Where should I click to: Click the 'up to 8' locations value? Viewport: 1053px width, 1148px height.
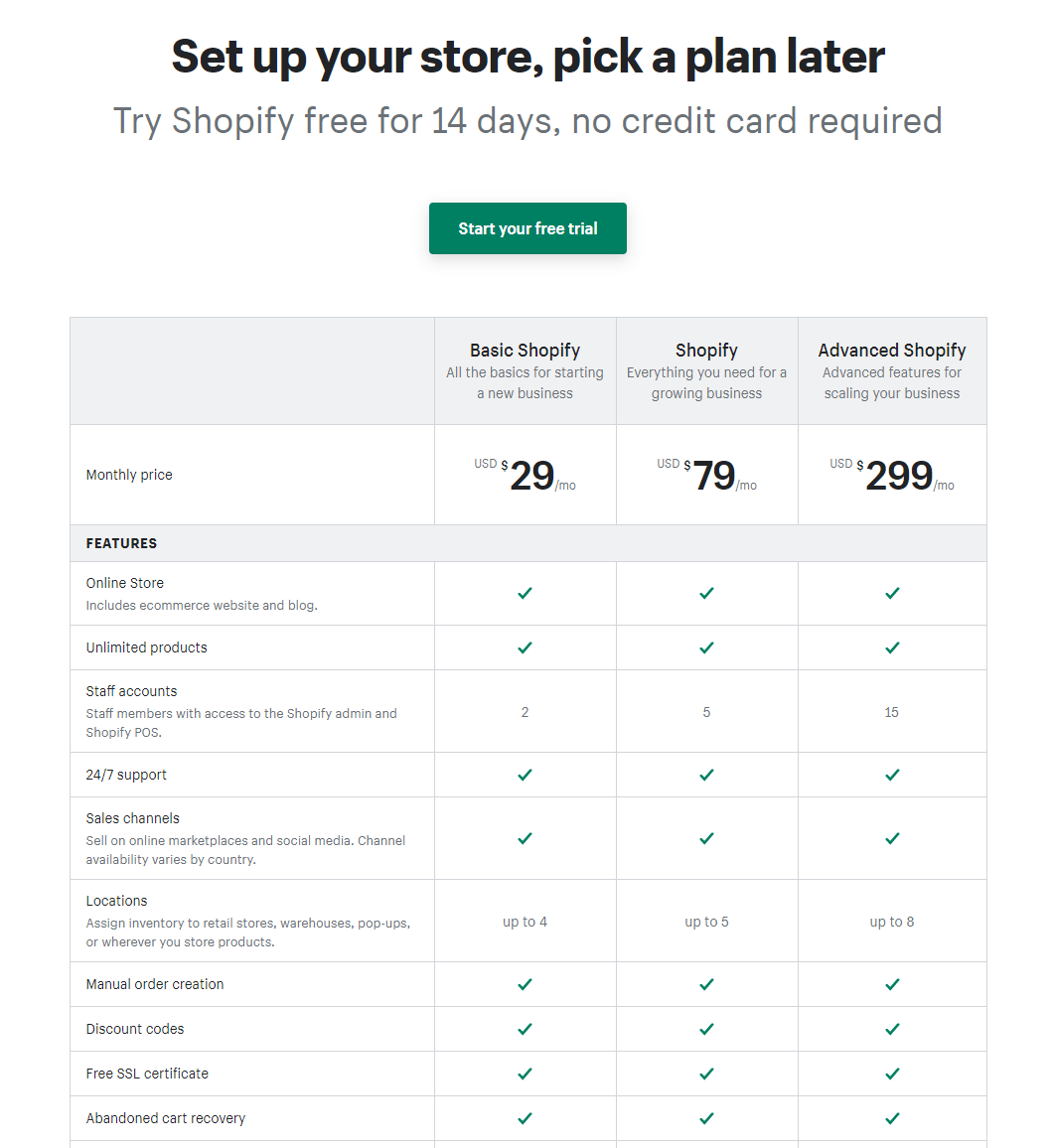[x=891, y=922]
